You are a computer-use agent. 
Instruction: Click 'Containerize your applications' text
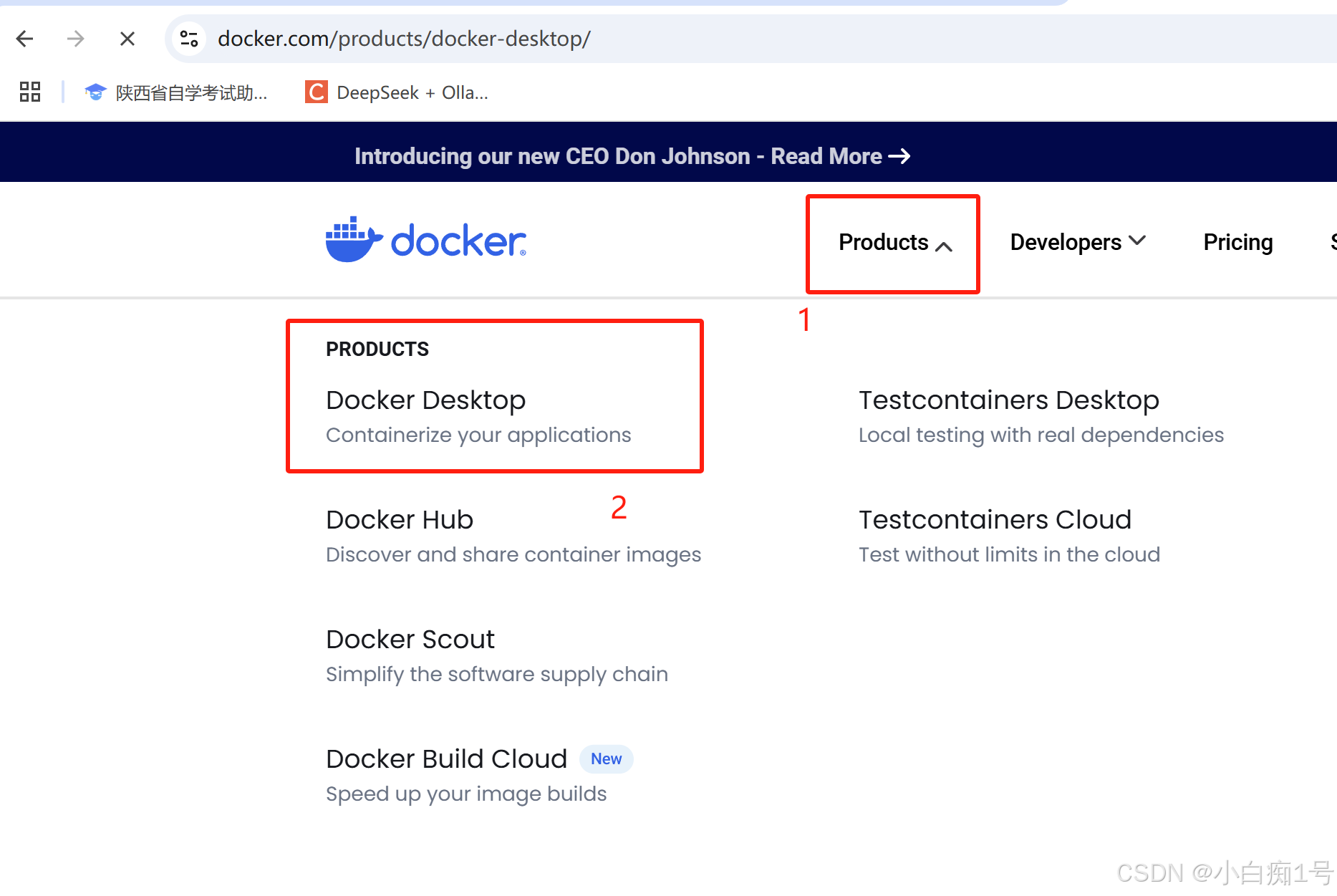tap(478, 435)
